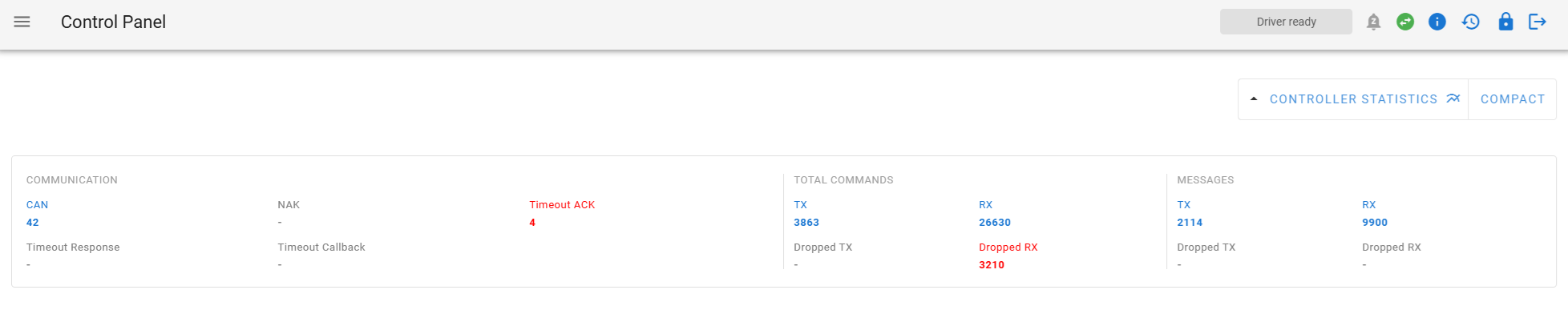Open the hamburger navigation menu

pos(22,22)
